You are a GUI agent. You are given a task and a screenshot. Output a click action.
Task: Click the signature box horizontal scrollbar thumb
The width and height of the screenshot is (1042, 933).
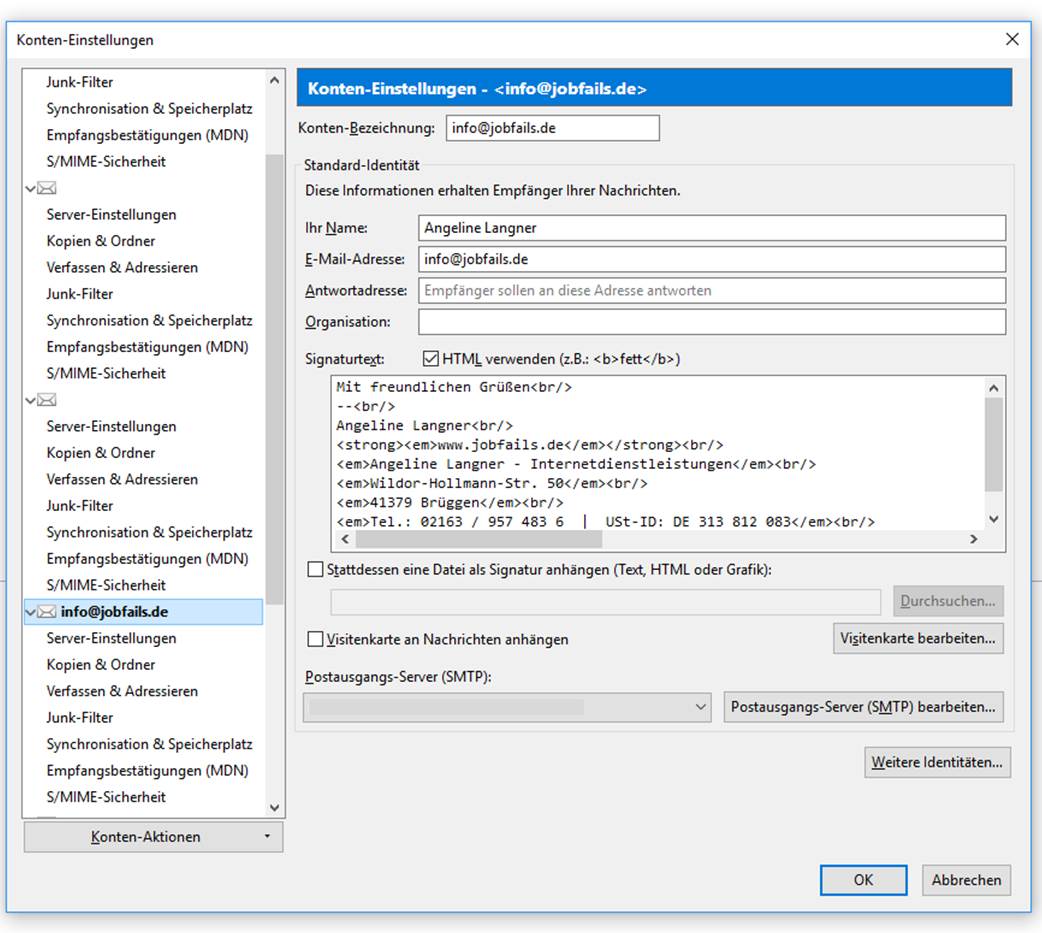[x=478, y=539]
